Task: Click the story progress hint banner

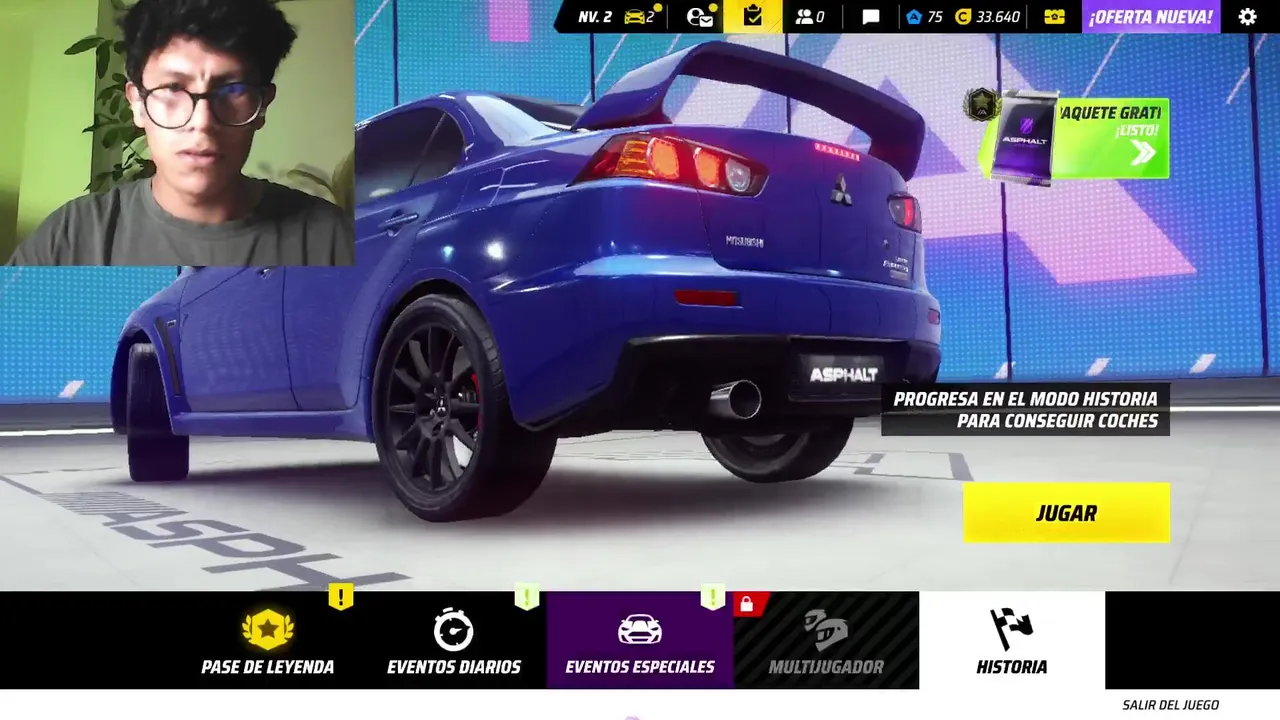Action: [x=1025, y=410]
